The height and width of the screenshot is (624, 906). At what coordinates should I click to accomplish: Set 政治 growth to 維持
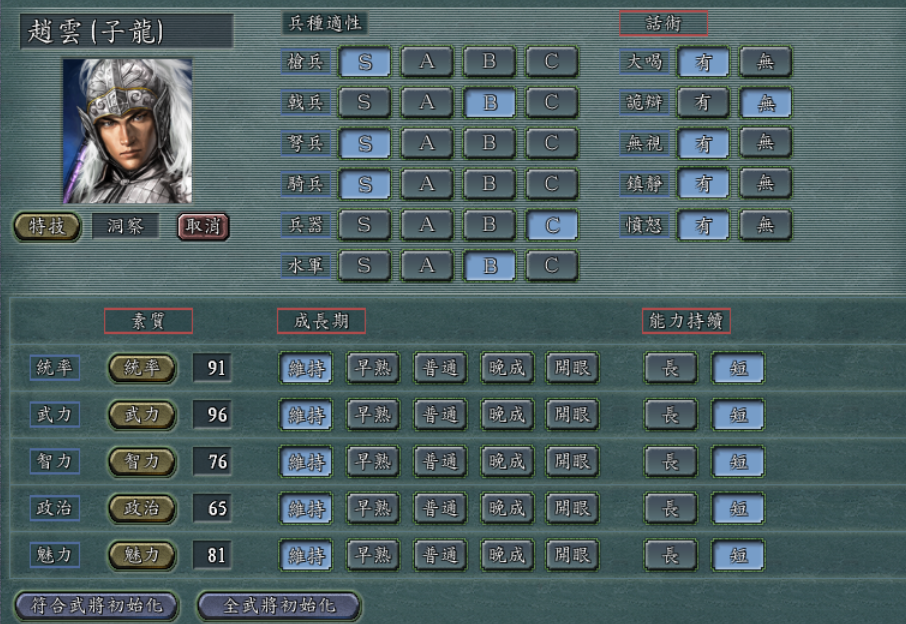306,508
